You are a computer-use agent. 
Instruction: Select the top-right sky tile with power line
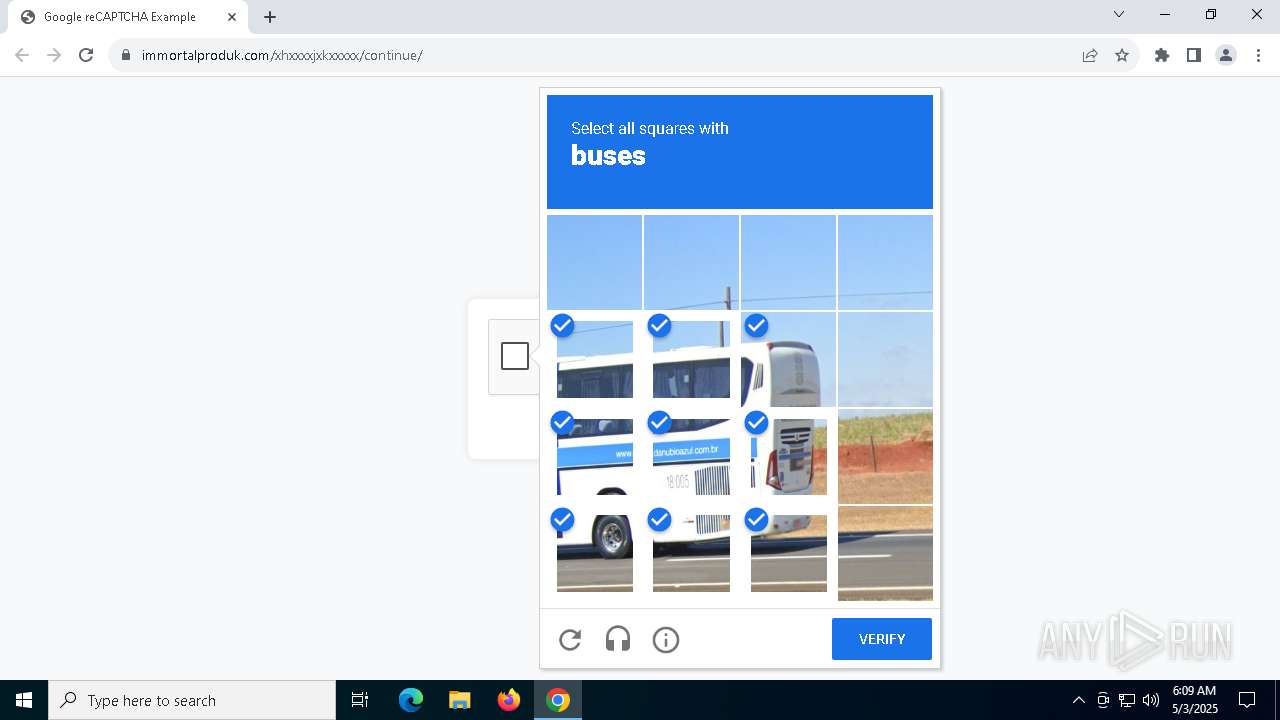point(885,262)
